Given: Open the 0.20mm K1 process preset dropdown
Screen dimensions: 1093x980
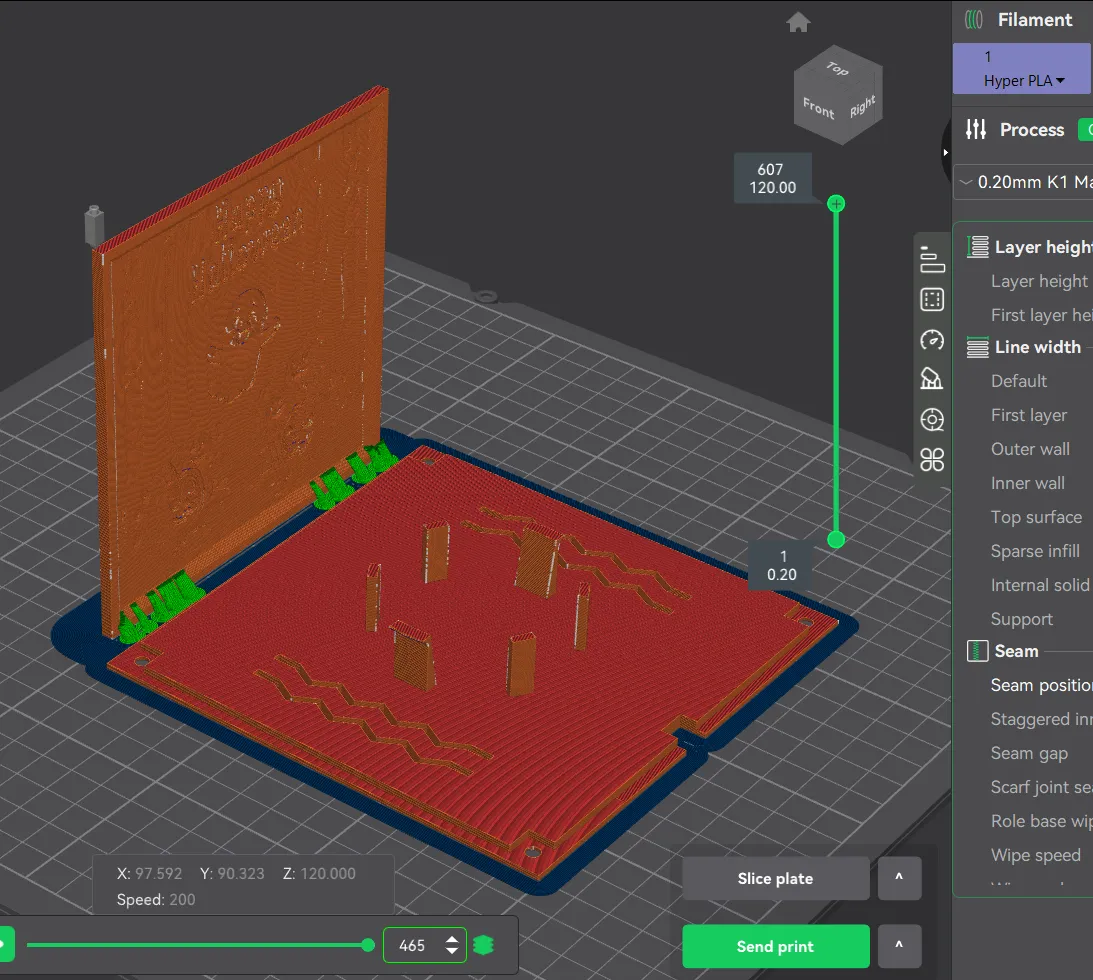Looking at the screenshot, I should tap(1023, 182).
